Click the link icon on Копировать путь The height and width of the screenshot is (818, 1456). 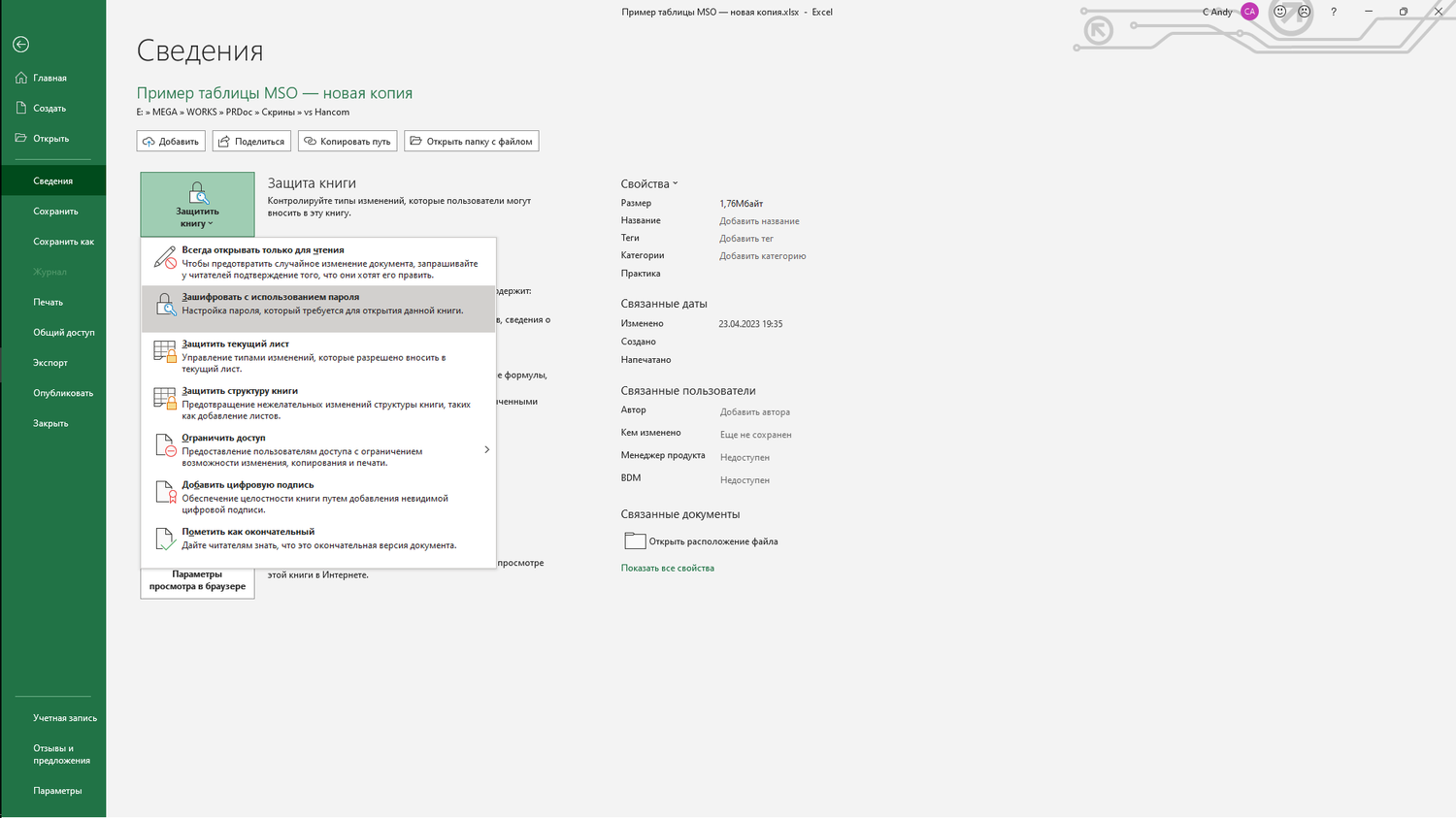311,142
